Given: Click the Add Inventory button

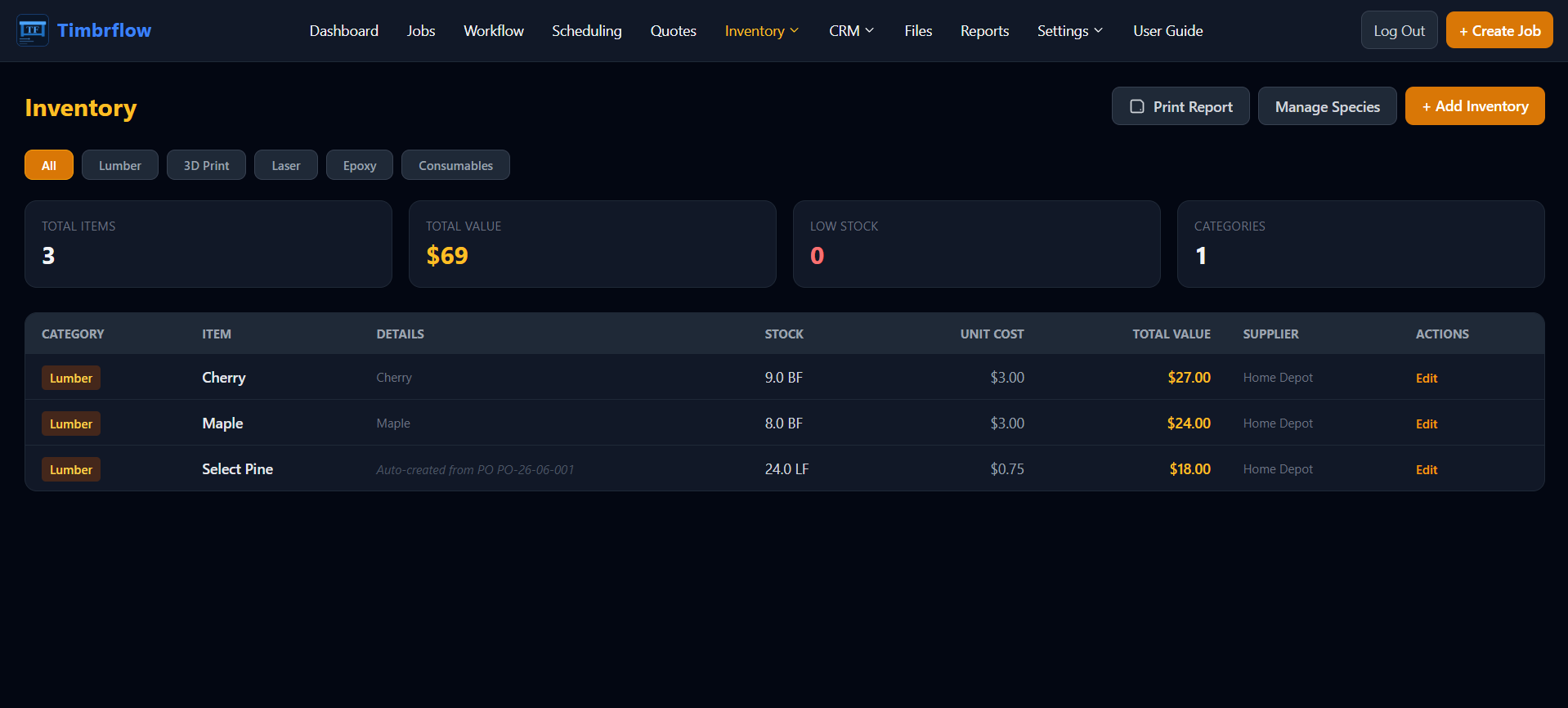Looking at the screenshot, I should pos(1475,106).
